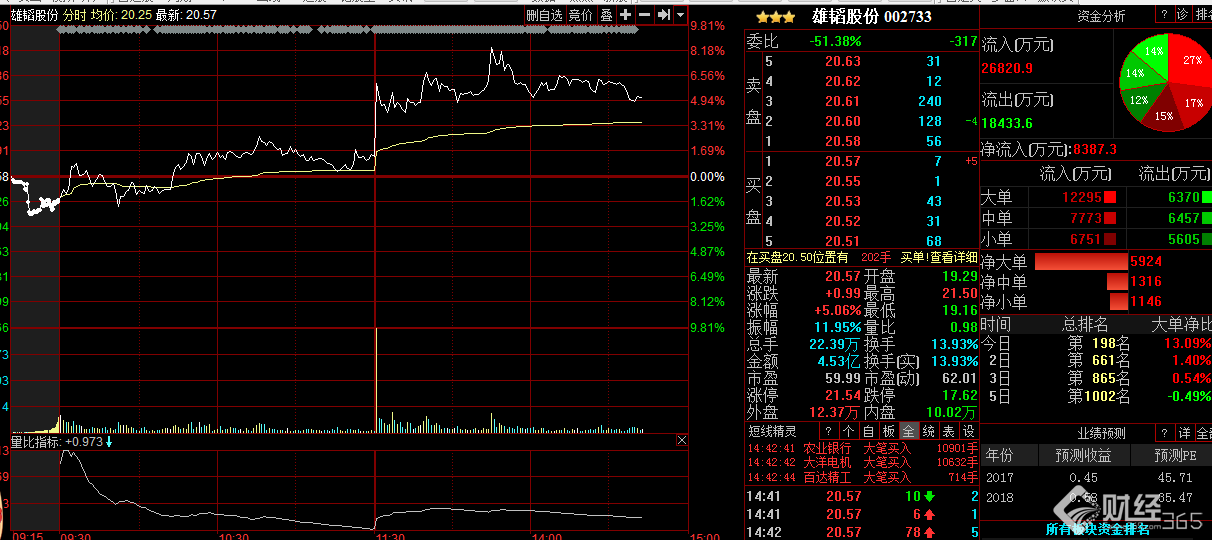Click the tall volume spike bar
The height and width of the screenshot is (540, 1212).
tap(375, 381)
